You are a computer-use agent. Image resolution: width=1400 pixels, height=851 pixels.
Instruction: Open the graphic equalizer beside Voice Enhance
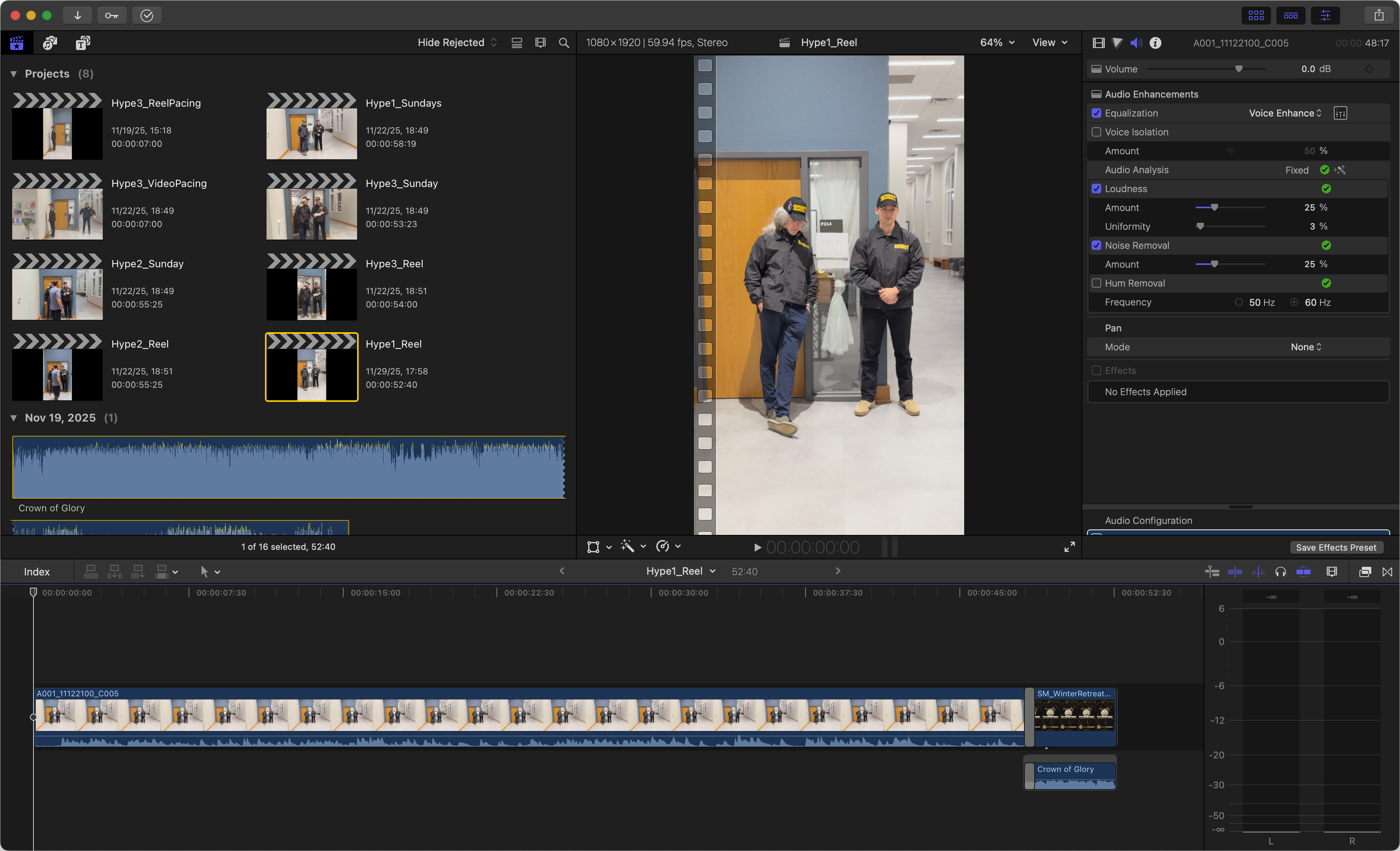(1340, 113)
